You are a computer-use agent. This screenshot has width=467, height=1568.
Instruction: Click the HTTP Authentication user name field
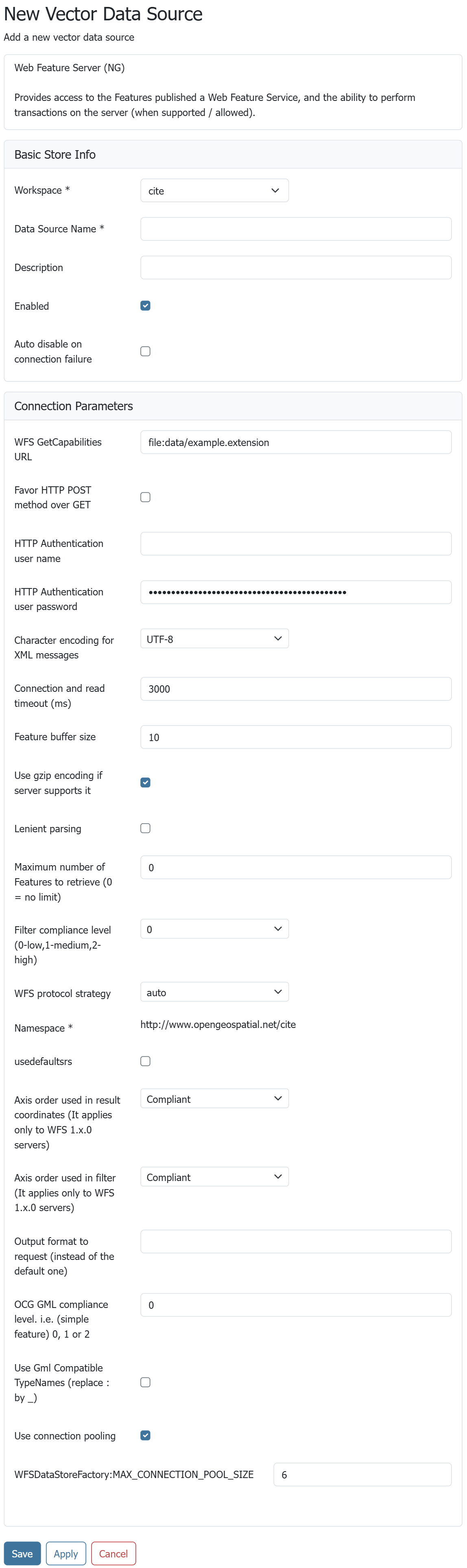tap(295, 544)
